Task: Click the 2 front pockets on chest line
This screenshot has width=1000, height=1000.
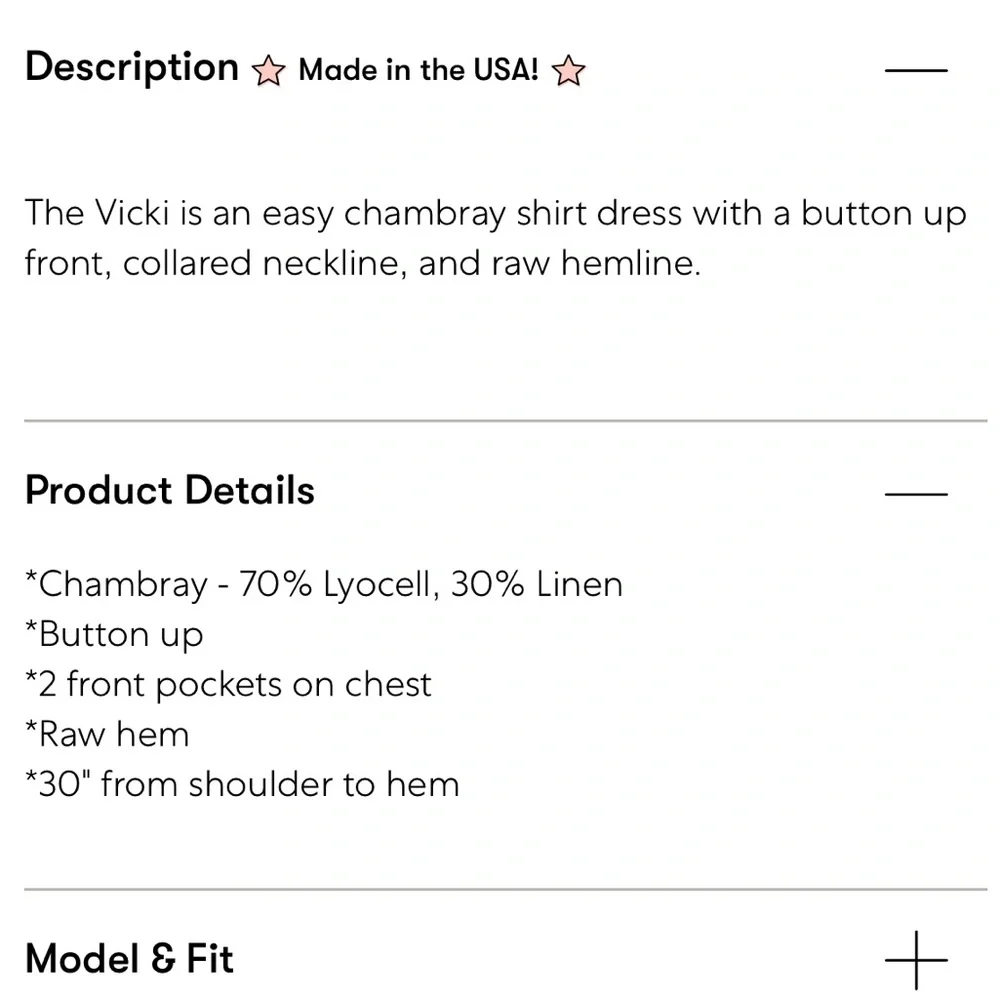Action: click(228, 685)
